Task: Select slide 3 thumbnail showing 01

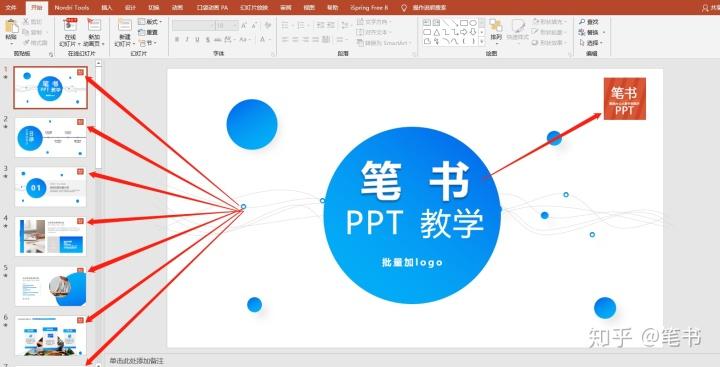Action: pos(51,186)
